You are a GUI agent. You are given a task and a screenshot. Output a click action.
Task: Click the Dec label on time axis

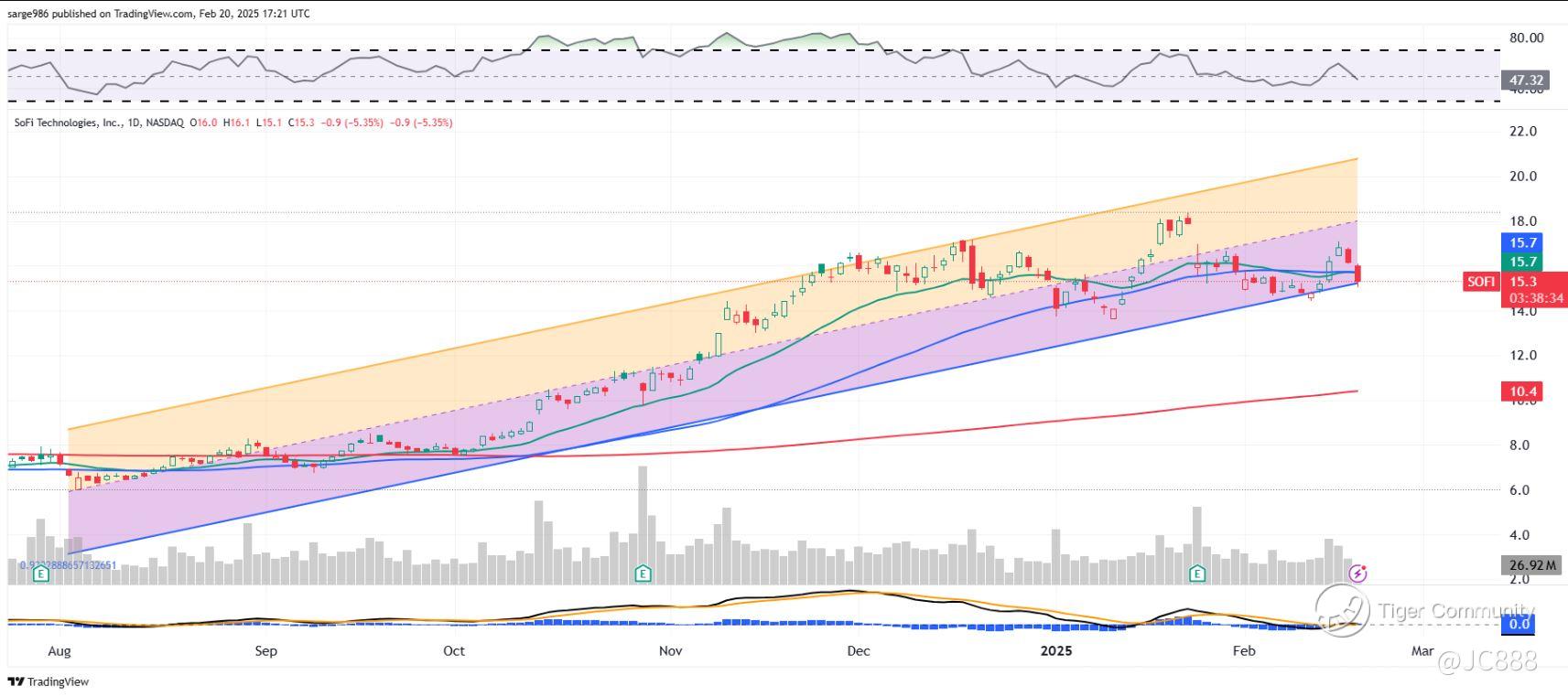(x=858, y=651)
